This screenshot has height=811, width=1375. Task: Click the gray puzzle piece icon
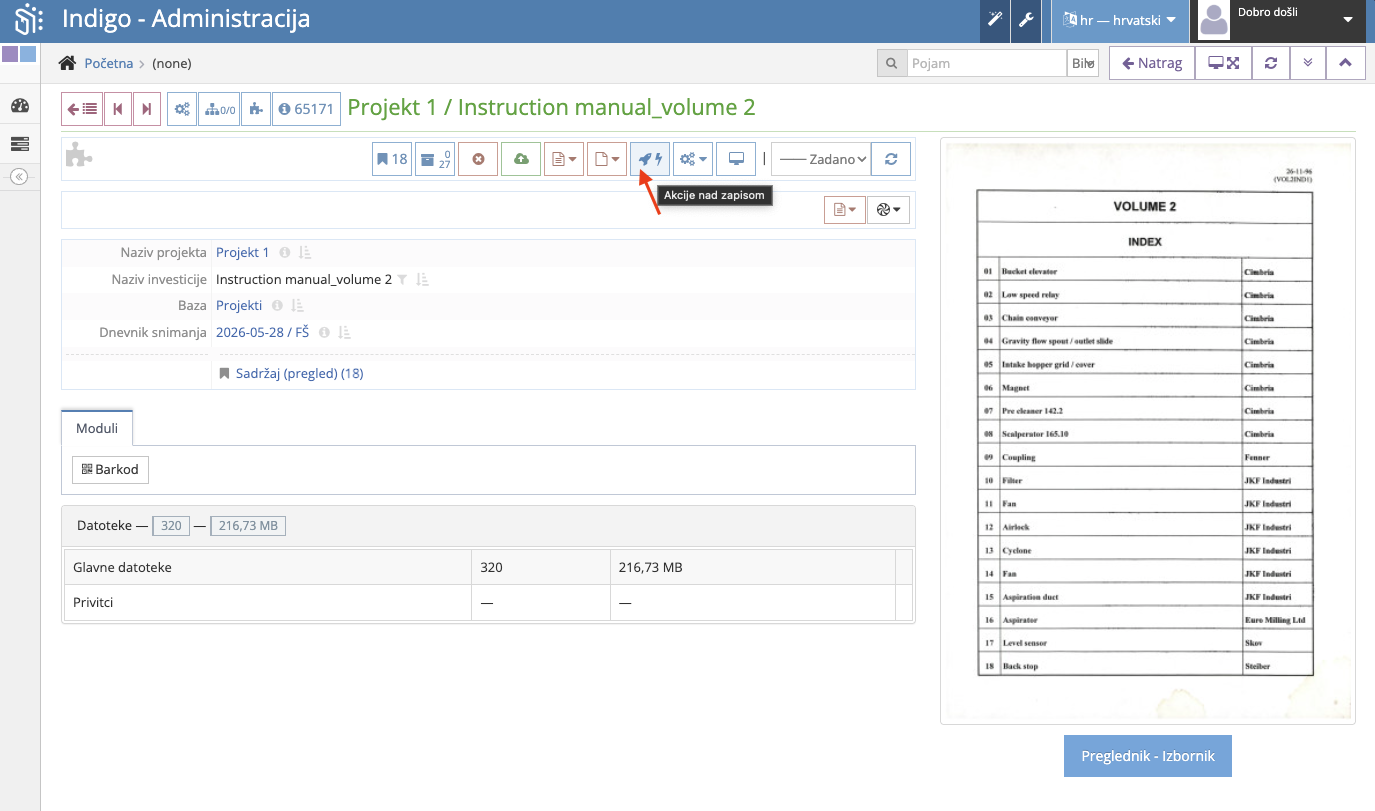[x=79, y=155]
